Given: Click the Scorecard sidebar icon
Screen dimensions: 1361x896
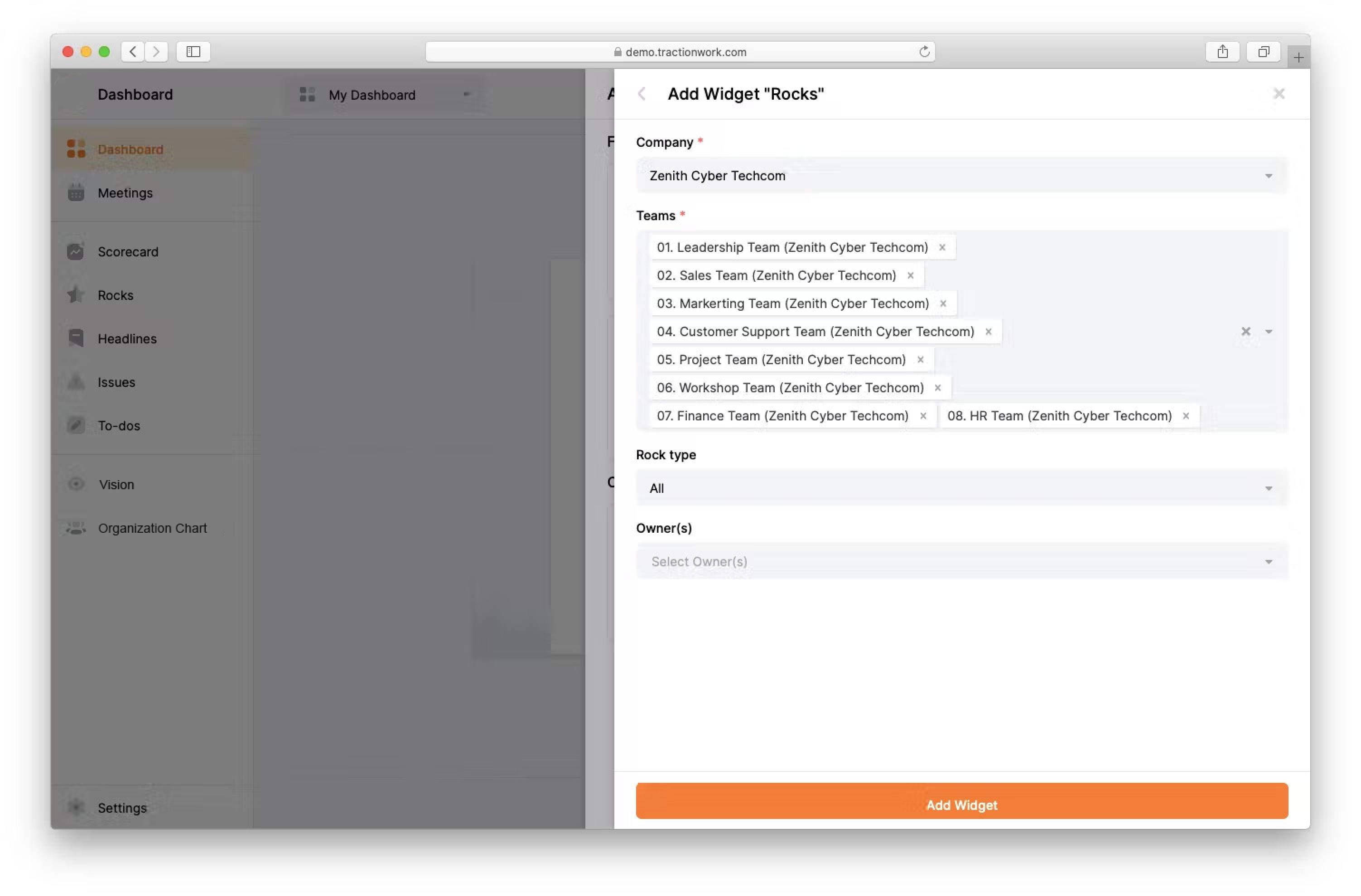Looking at the screenshot, I should click(x=76, y=251).
